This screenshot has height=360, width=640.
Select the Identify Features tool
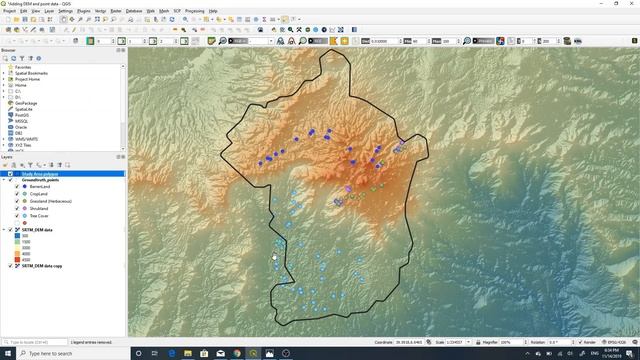[185, 19]
